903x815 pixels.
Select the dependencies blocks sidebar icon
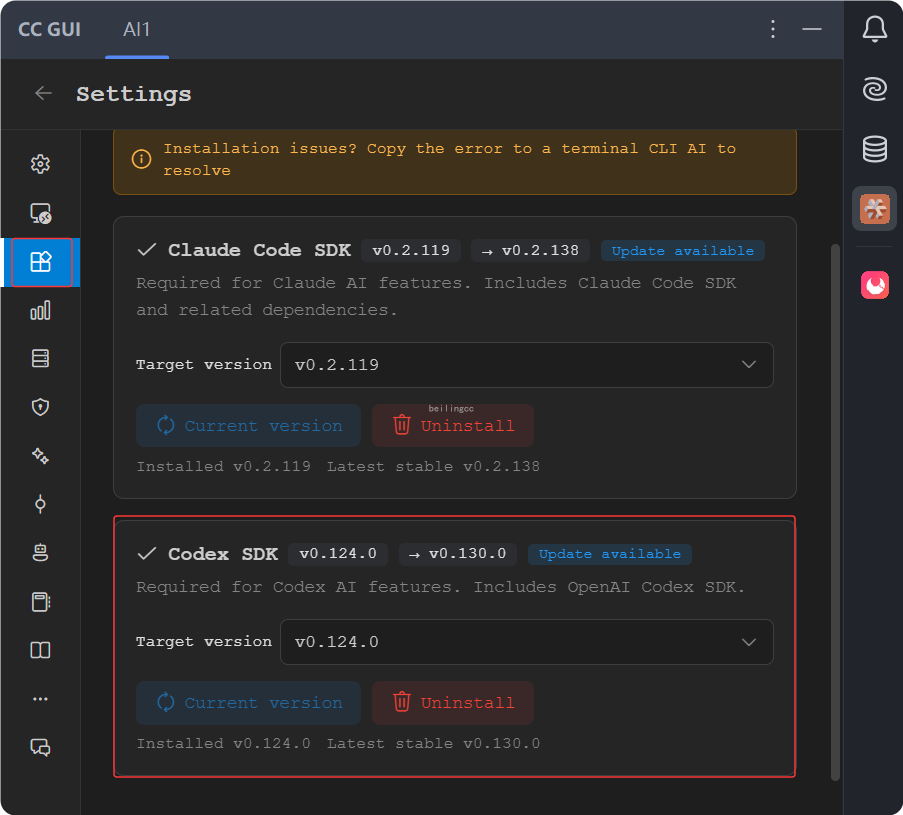[40, 262]
